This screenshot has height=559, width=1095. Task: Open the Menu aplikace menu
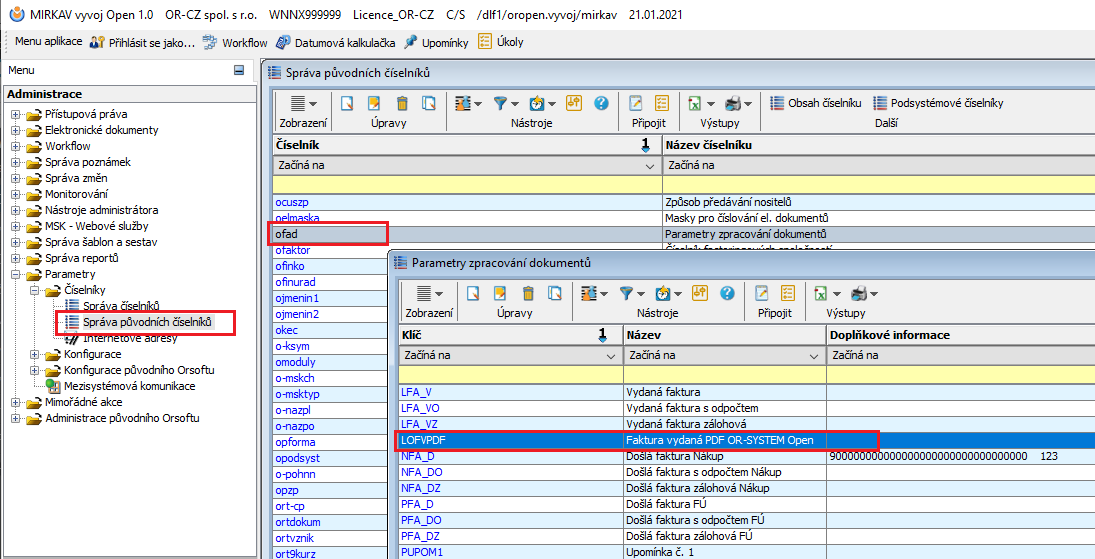pyautogui.click(x=47, y=42)
